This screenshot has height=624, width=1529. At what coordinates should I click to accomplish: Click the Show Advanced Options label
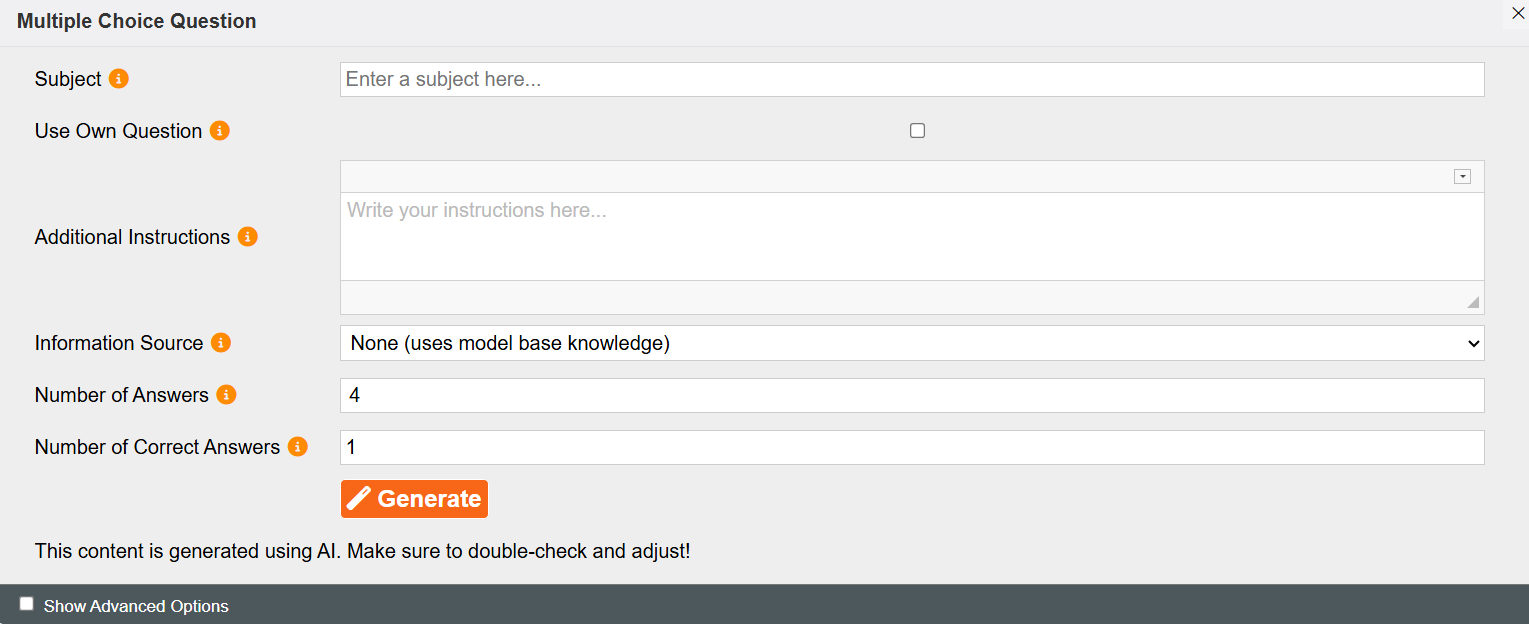pyautogui.click(x=136, y=606)
